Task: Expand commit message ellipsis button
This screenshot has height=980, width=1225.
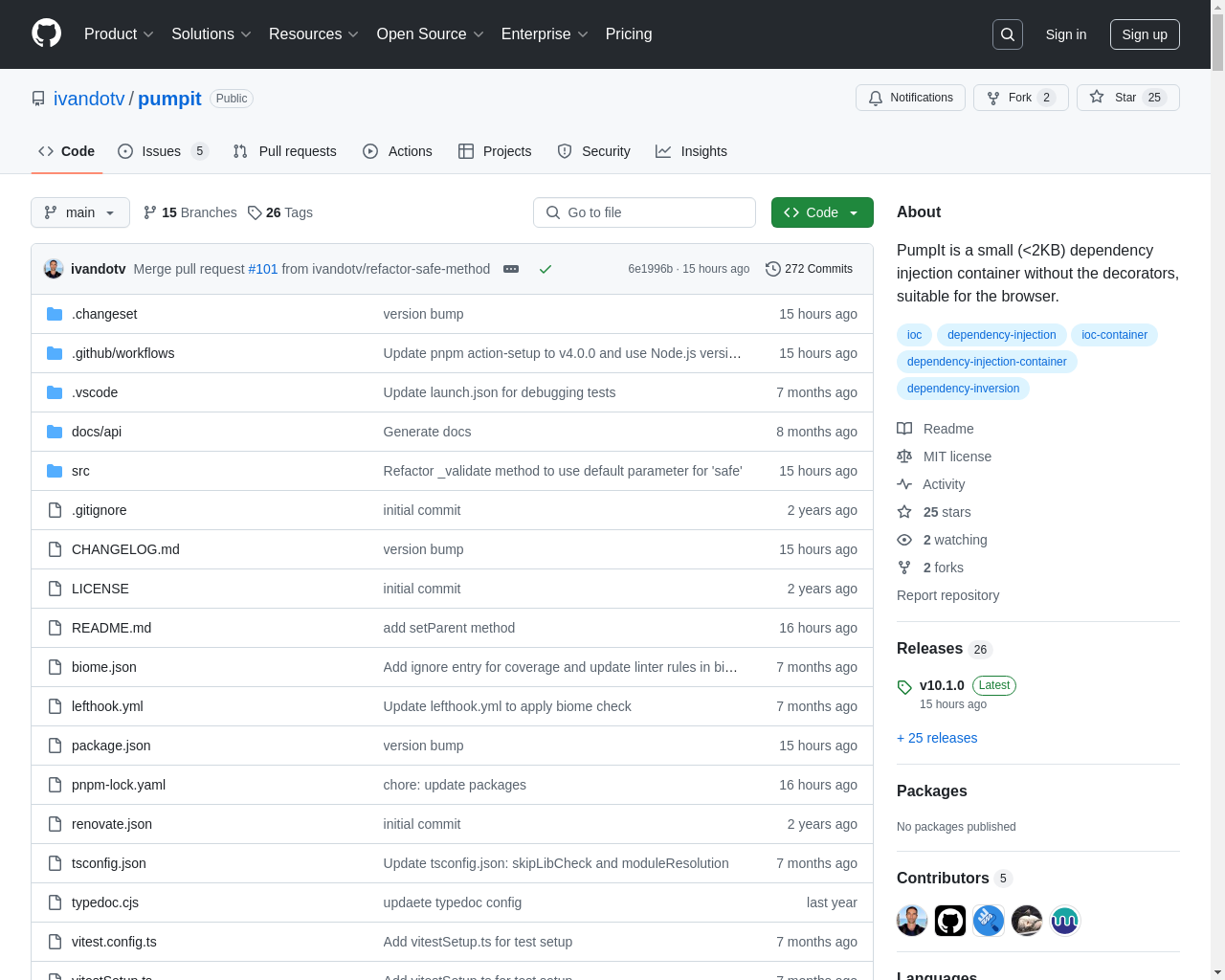Action: tap(511, 269)
